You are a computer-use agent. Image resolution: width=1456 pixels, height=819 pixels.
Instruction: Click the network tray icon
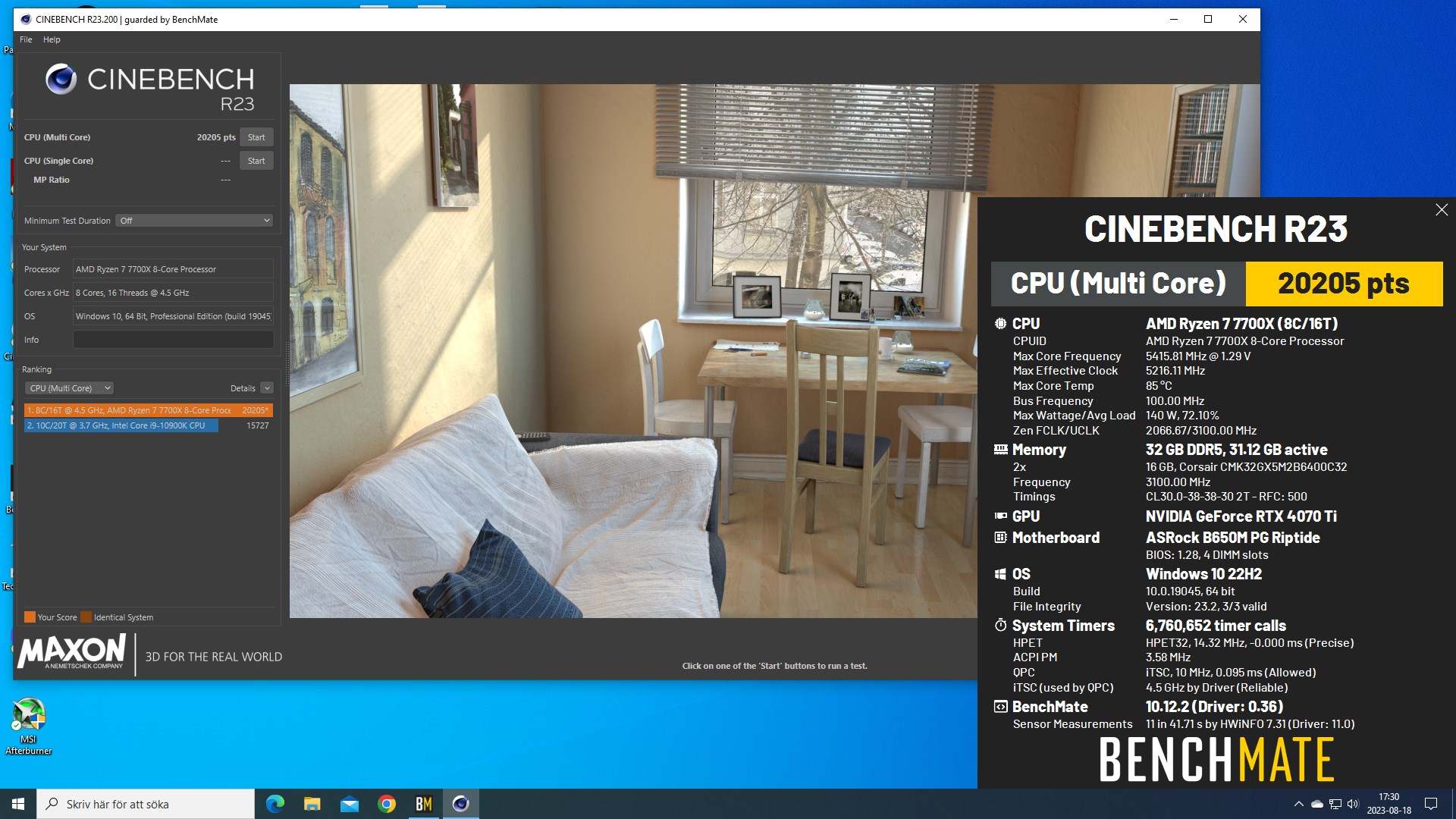tap(1335, 804)
